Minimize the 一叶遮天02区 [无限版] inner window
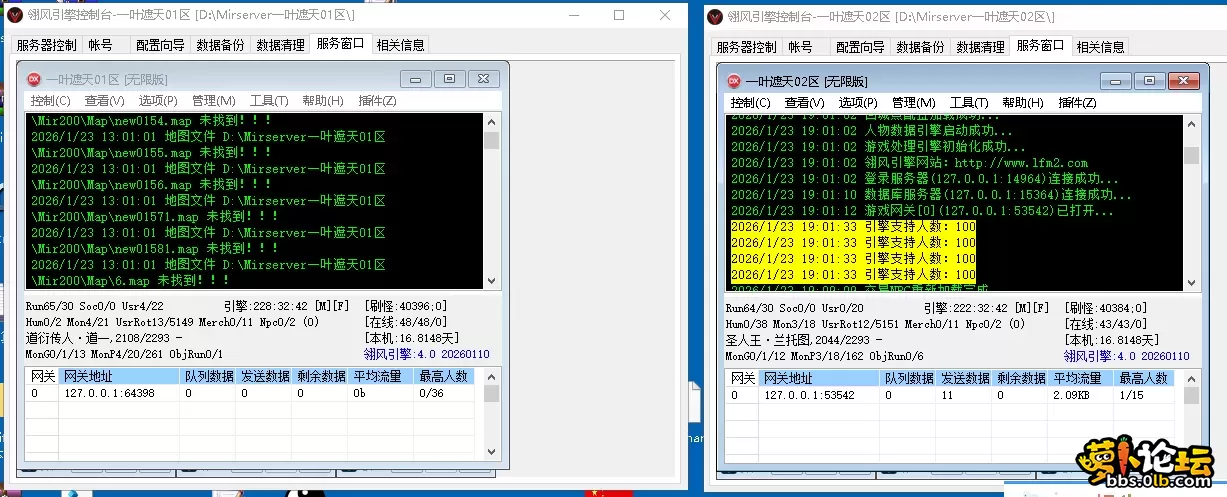This screenshot has height=497, width=1227. (x=1116, y=81)
